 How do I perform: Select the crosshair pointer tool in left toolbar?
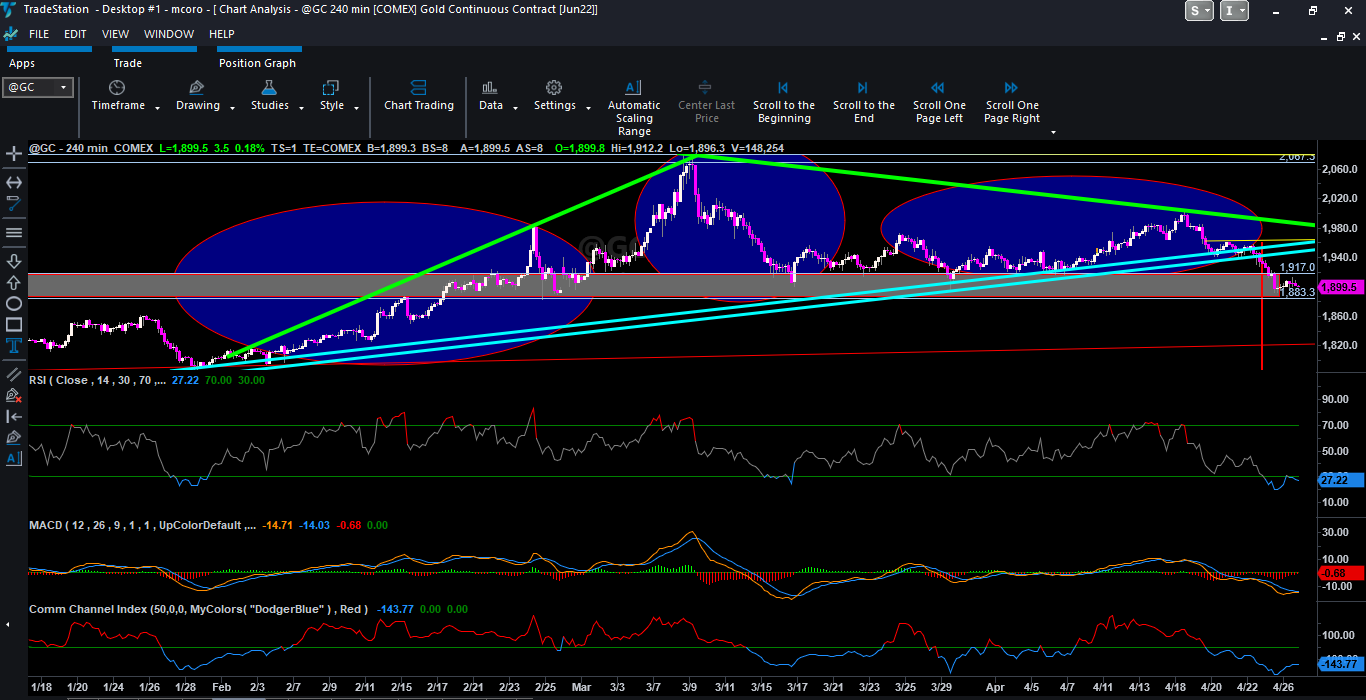coord(14,154)
